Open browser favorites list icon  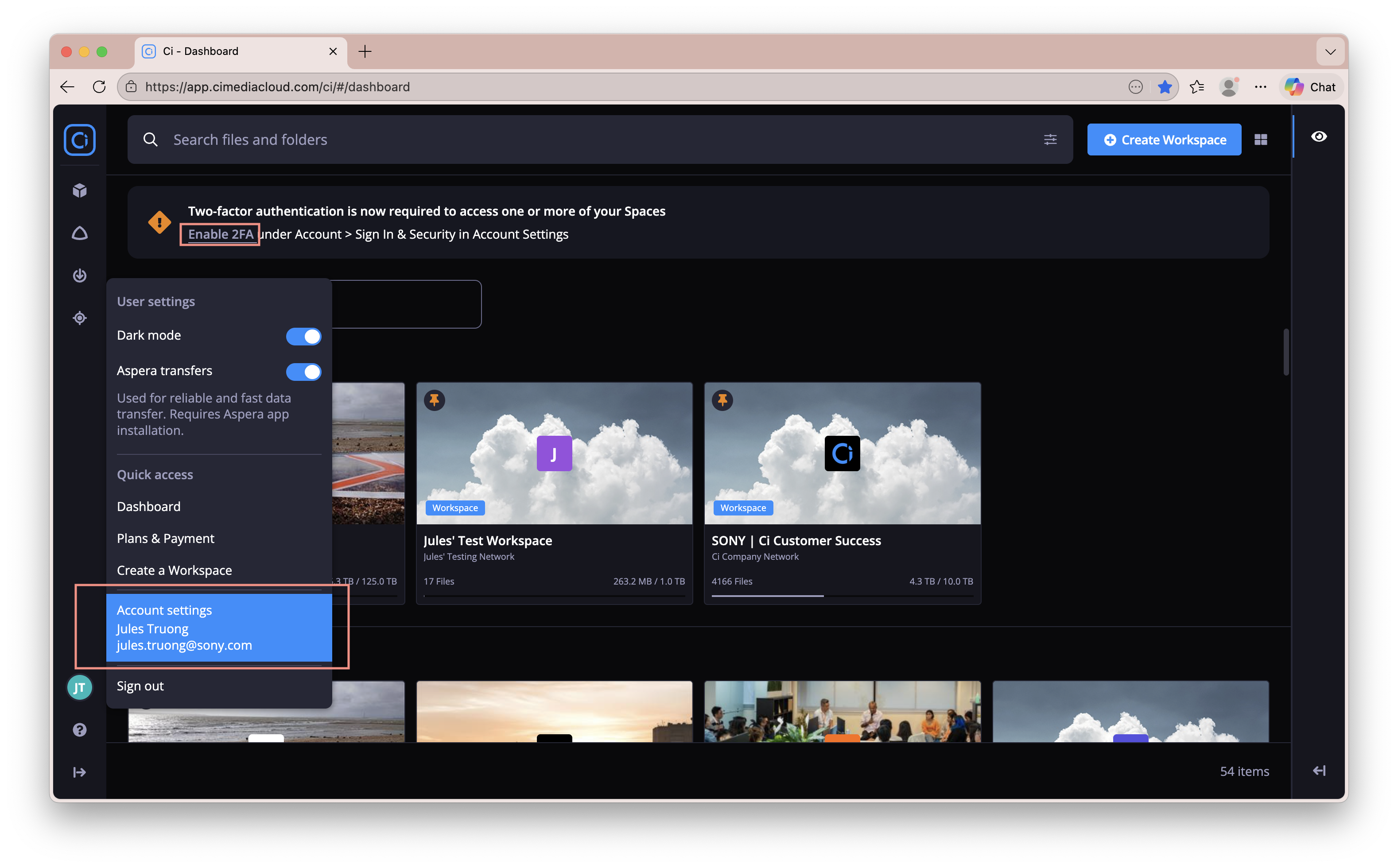tap(1196, 87)
